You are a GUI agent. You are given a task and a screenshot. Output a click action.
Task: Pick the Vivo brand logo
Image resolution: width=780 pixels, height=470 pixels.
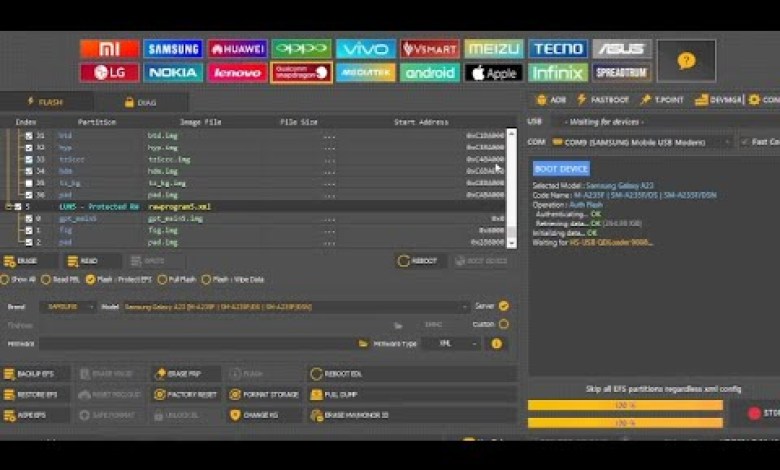[x=366, y=49]
